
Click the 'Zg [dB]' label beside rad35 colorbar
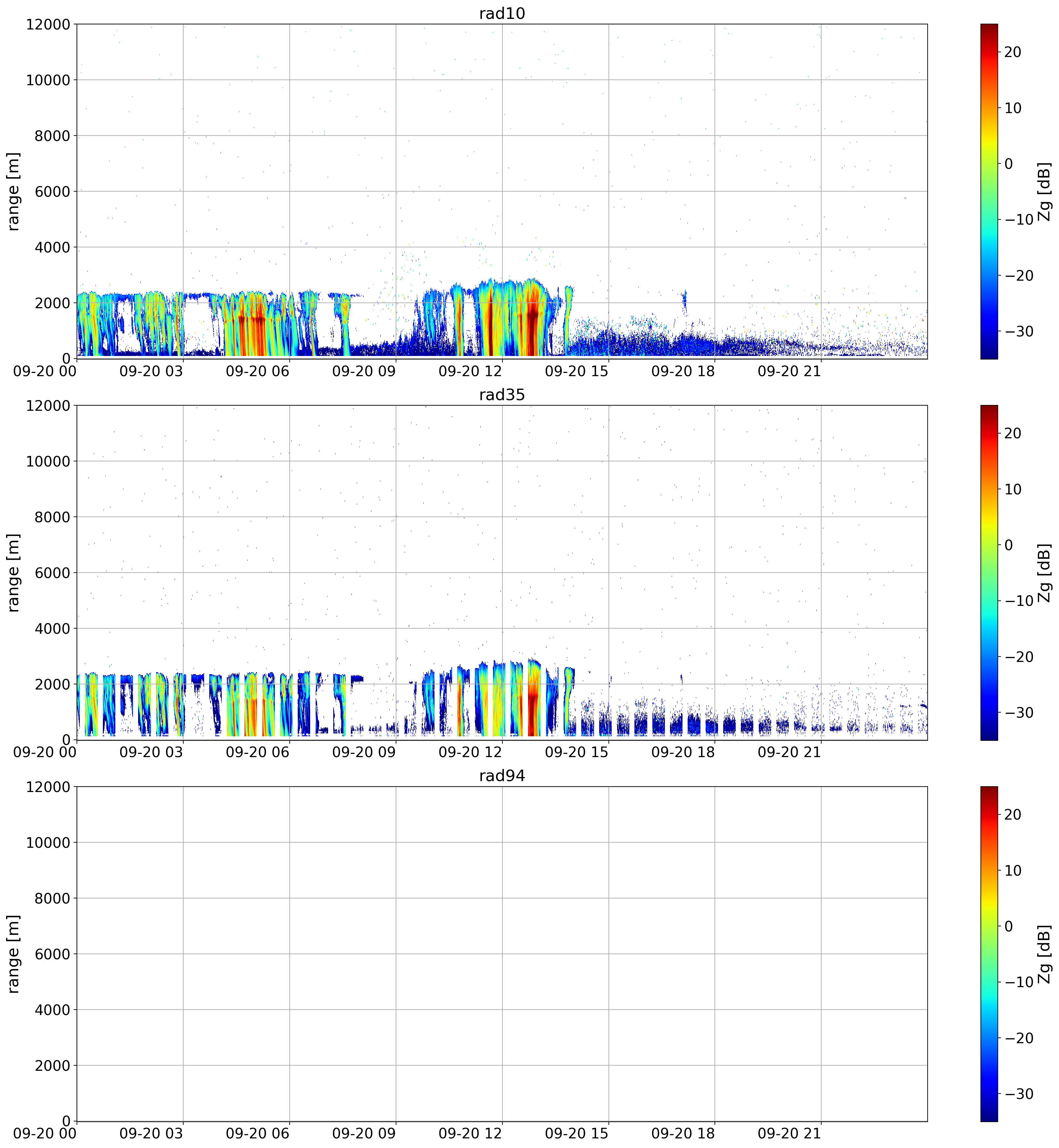pyautogui.click(x=1045, y=573)
